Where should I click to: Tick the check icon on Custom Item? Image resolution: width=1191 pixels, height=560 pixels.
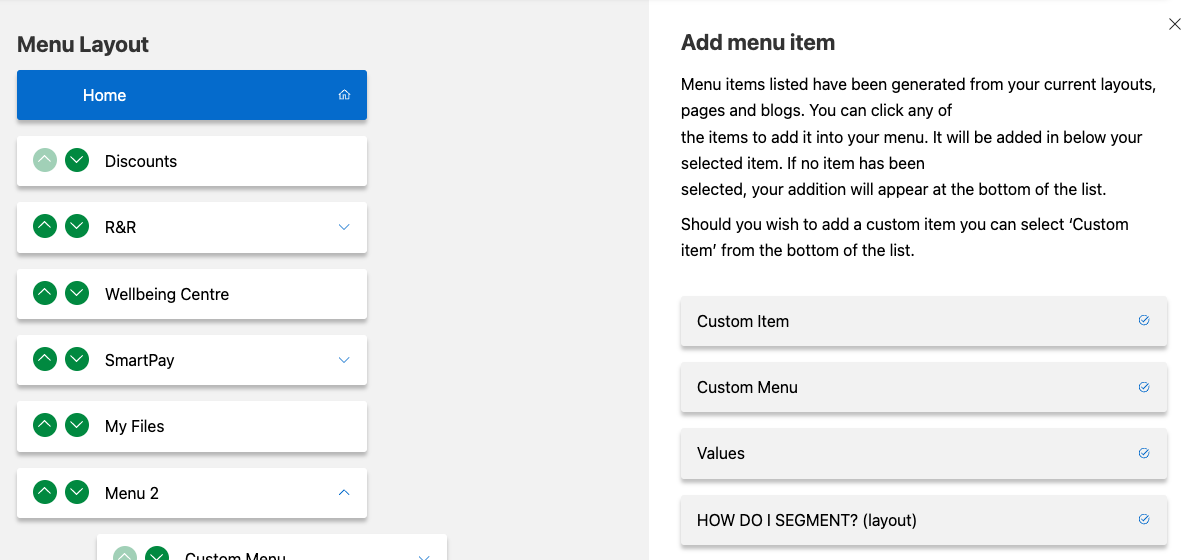pyautogui.click(x=1144, y=321)
